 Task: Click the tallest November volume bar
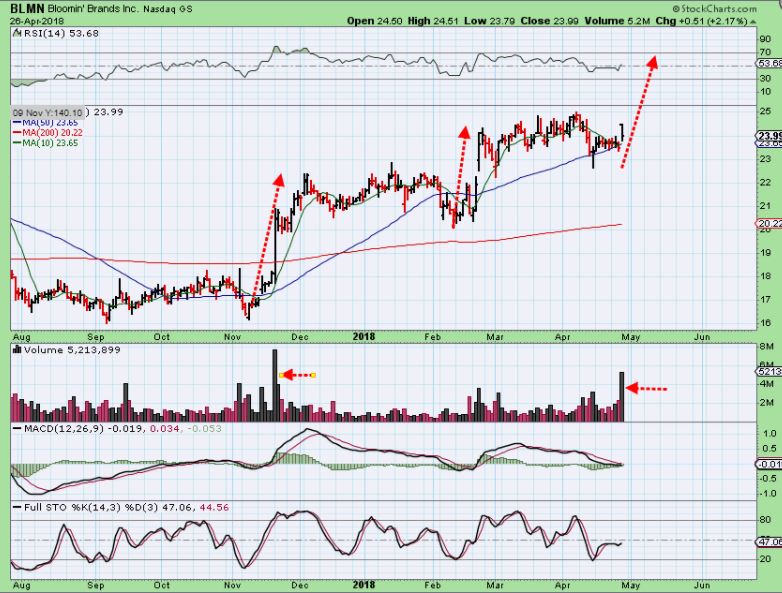(x=275, y=386)
